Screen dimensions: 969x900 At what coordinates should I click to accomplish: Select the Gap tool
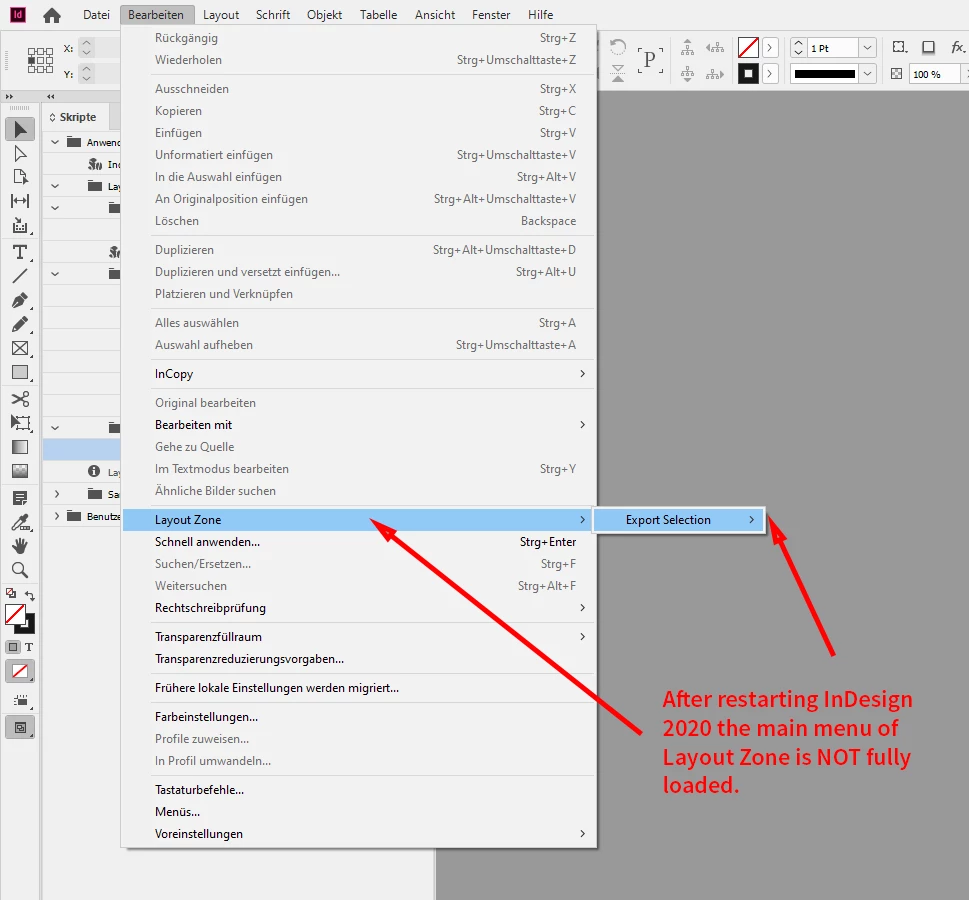[20, 201]
